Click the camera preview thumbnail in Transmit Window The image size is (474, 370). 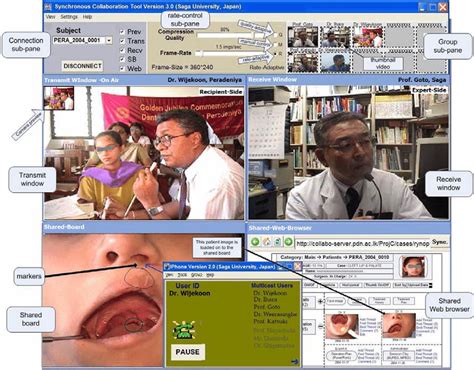point(59,98)
